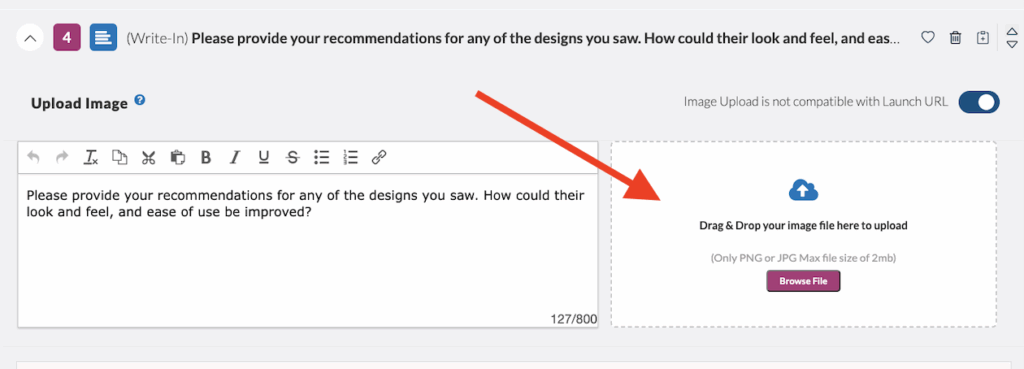Insert a link with the chain icon

(379, 157)
